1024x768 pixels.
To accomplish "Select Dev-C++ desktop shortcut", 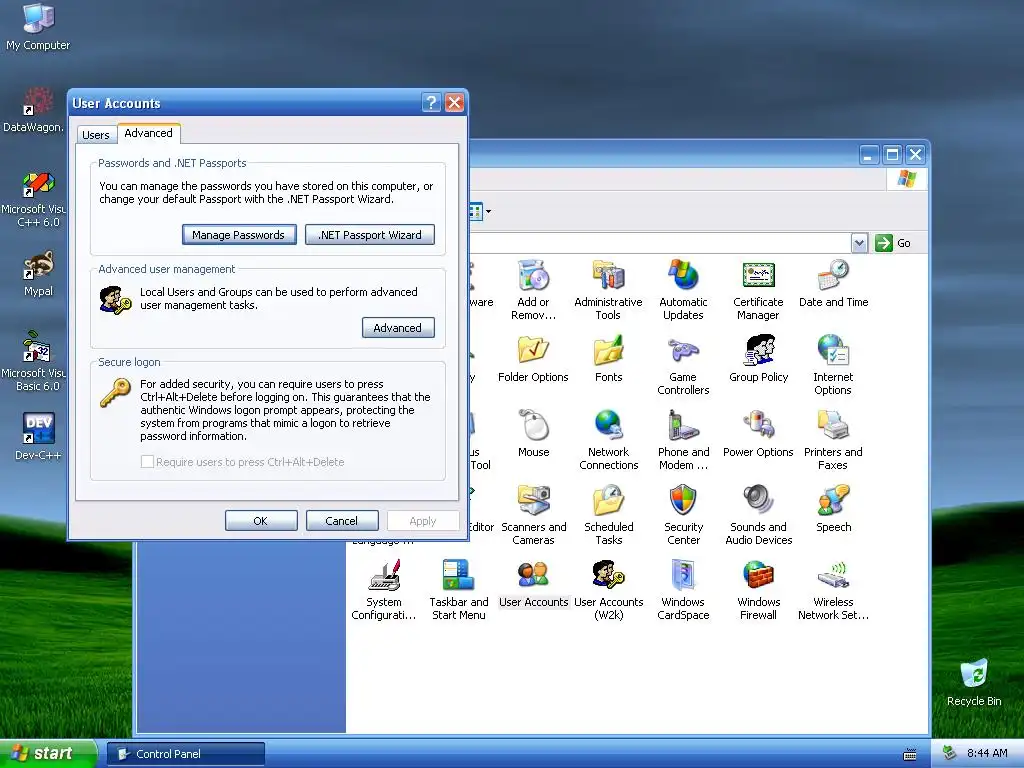I will coord(38,436).
